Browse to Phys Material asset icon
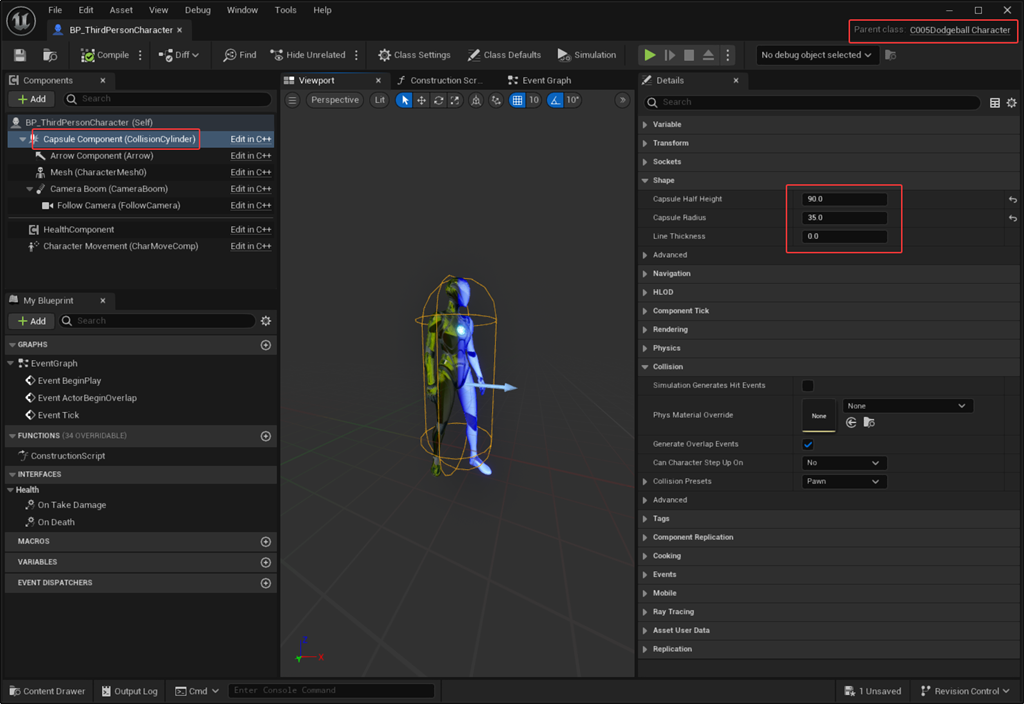This screenshot has width=1024, height=704. pos(869,423)
